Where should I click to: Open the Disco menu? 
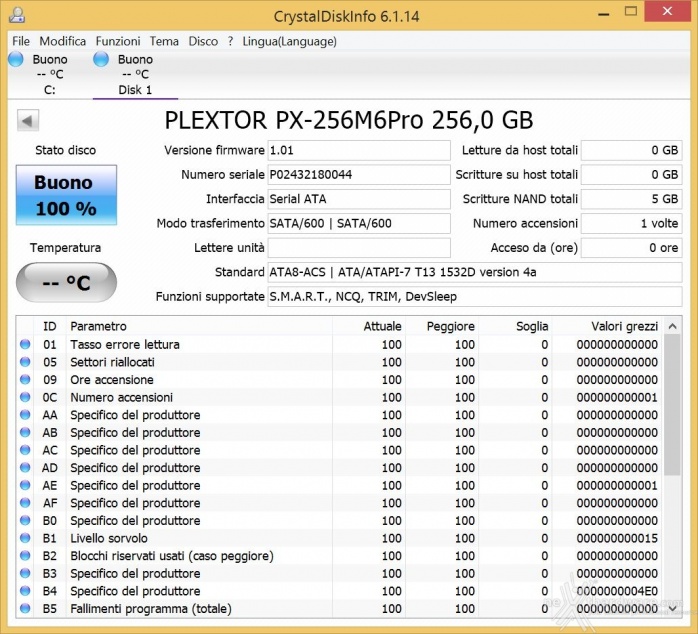(203, 41)
